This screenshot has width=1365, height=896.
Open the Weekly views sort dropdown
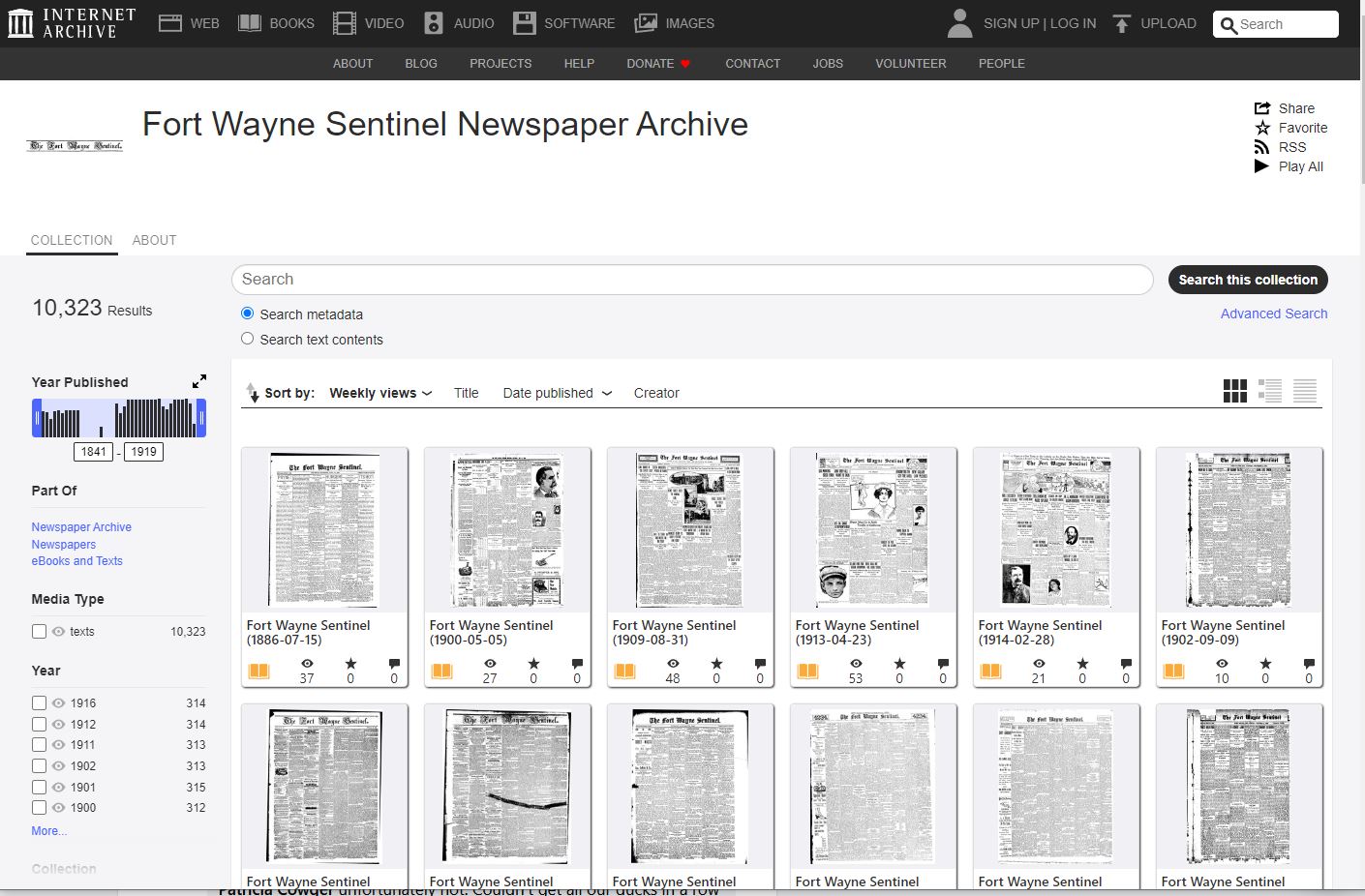coord(380,393)
